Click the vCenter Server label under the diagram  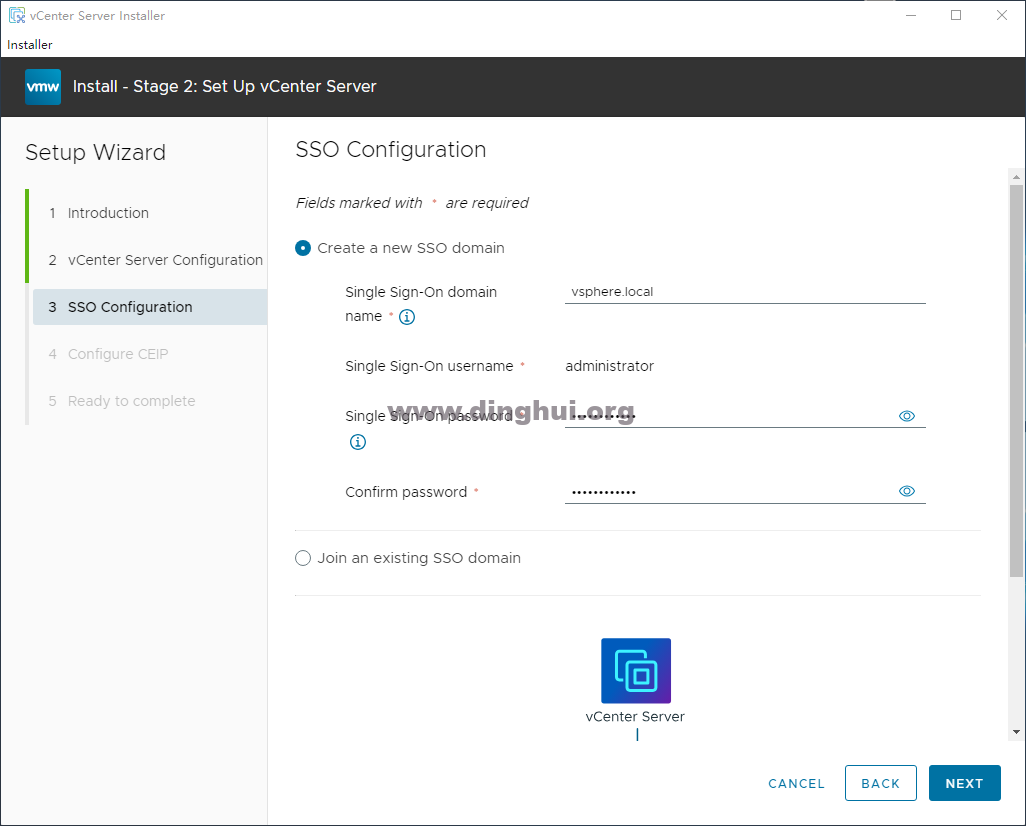pos(635,717)
